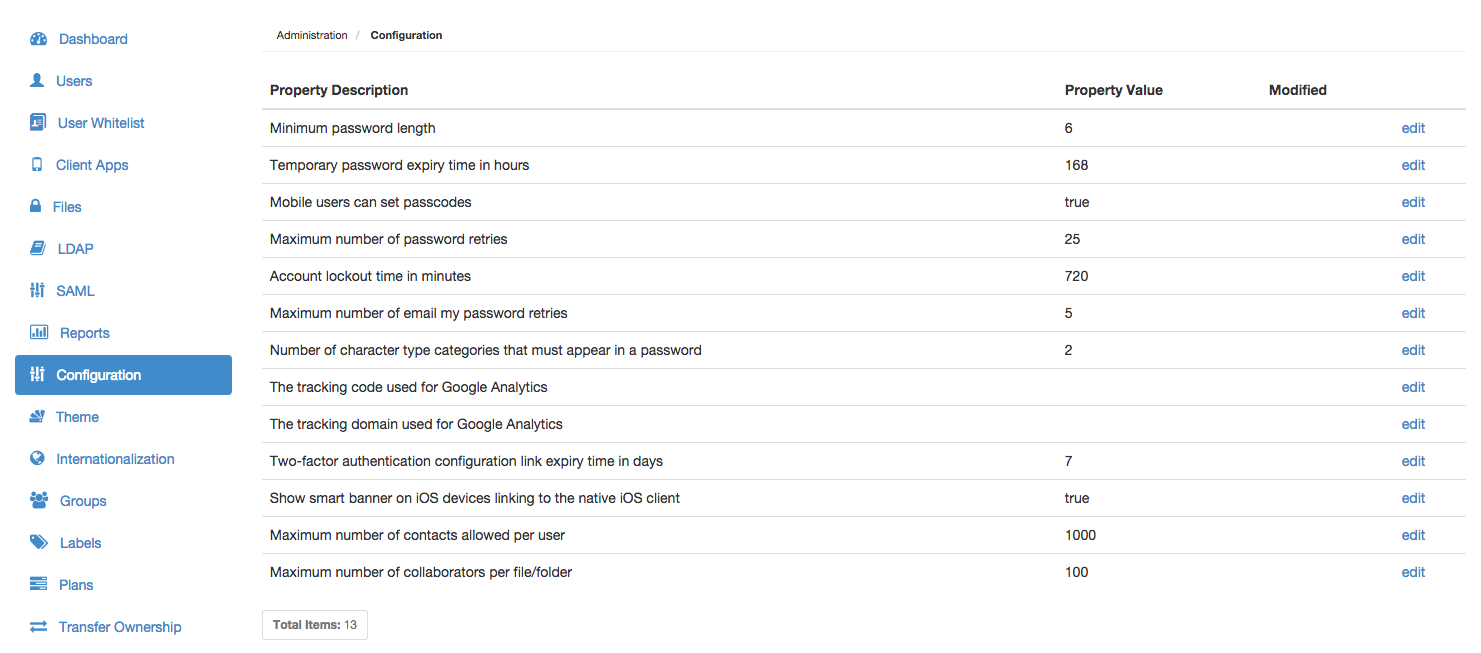Open the Transfer Ownership page
The image size is (1481, 653).
tap(120, 627)
